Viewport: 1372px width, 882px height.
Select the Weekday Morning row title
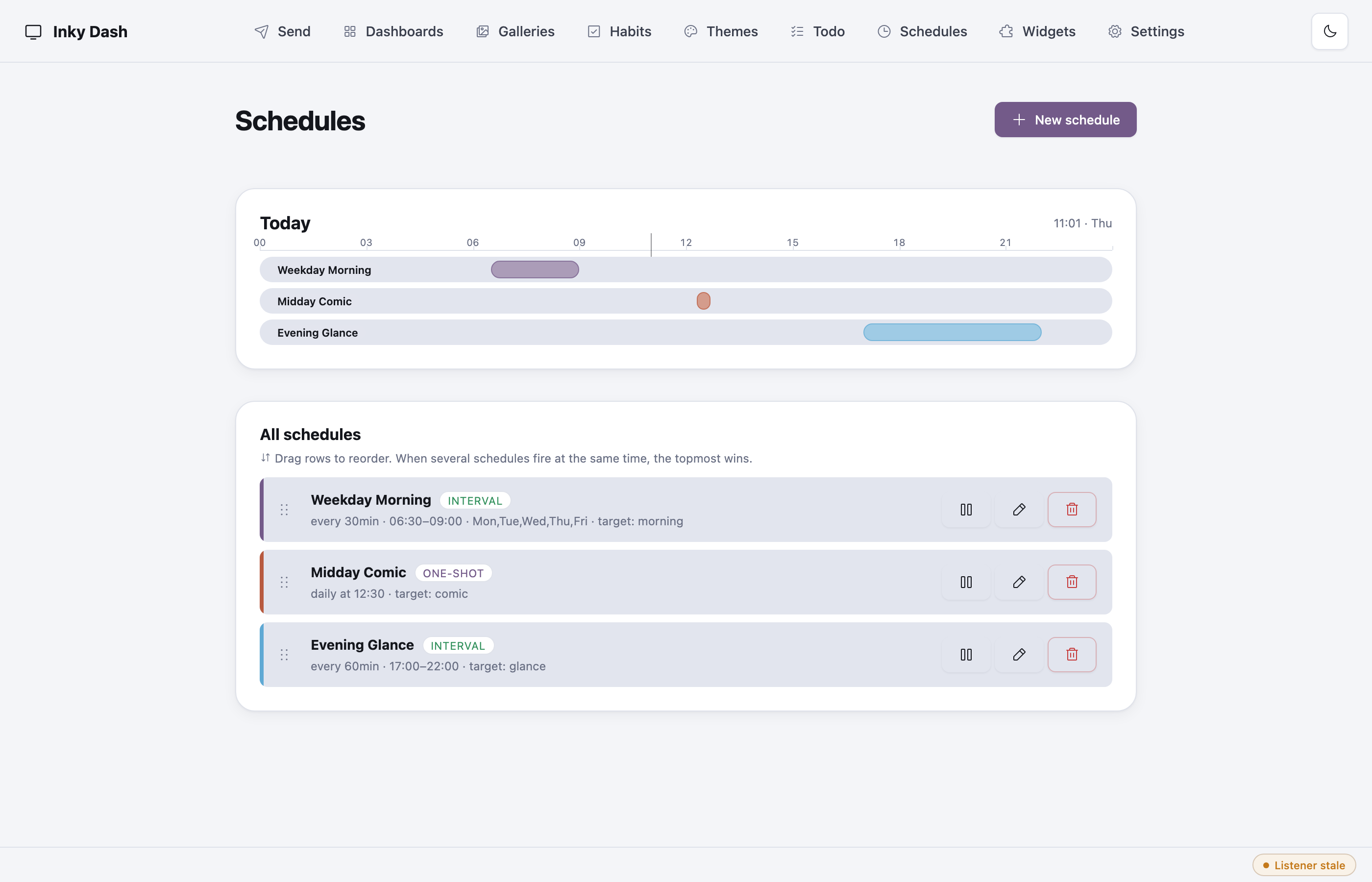pyautogui.click(x=370, y=500)
